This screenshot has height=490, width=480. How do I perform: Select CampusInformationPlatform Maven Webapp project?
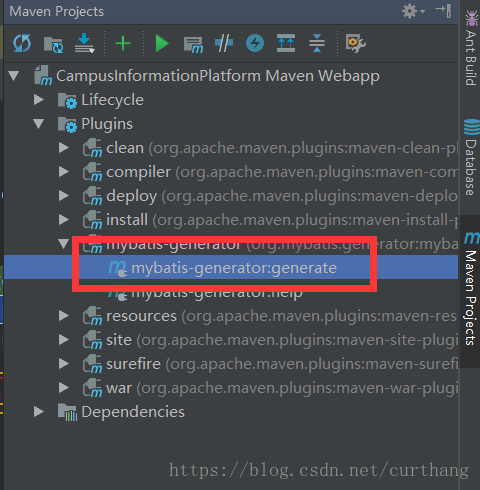click(x=218, y=76)
